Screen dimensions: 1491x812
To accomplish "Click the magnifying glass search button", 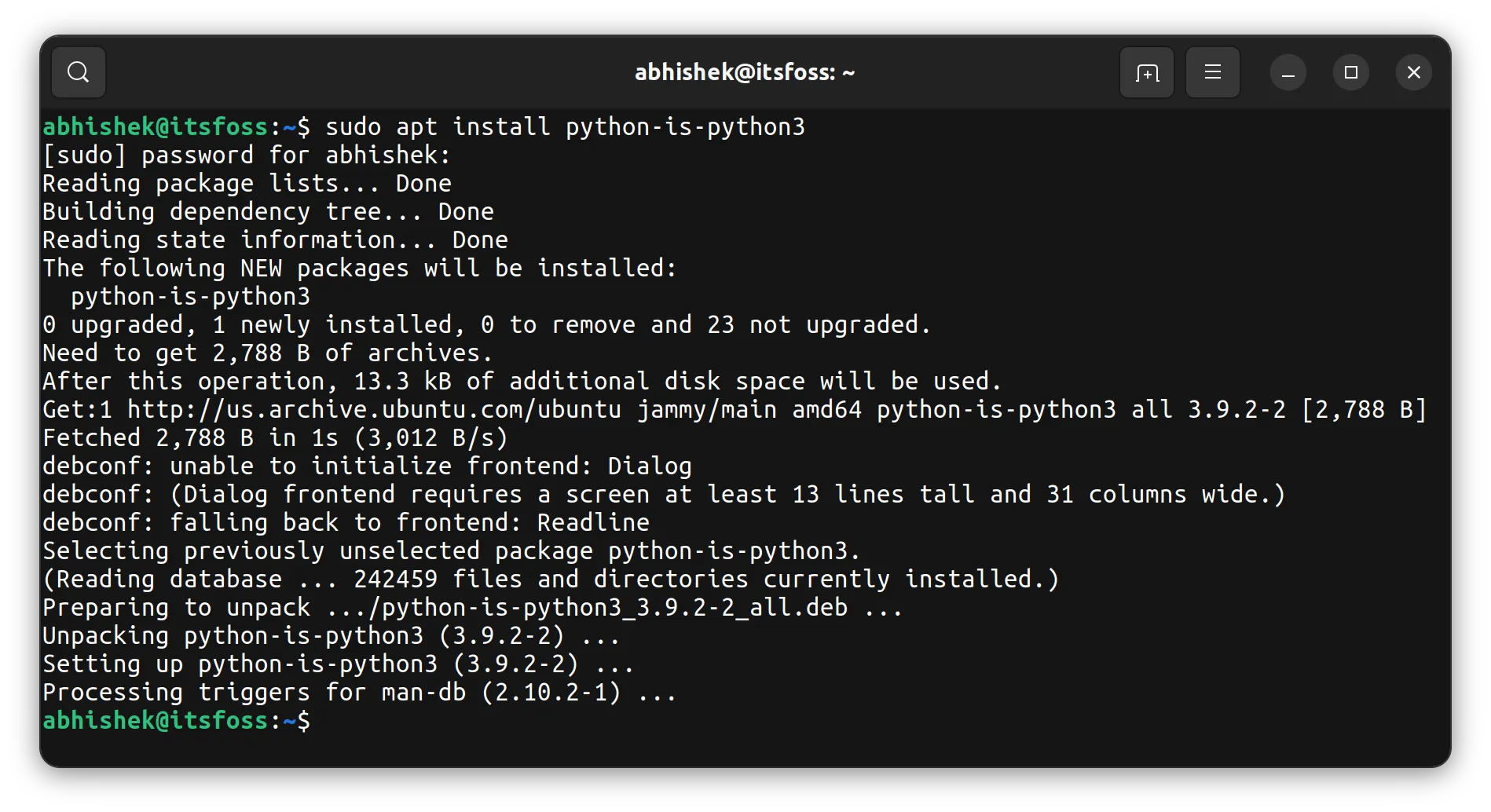I will pyautogui.click(x=77, y=71).
